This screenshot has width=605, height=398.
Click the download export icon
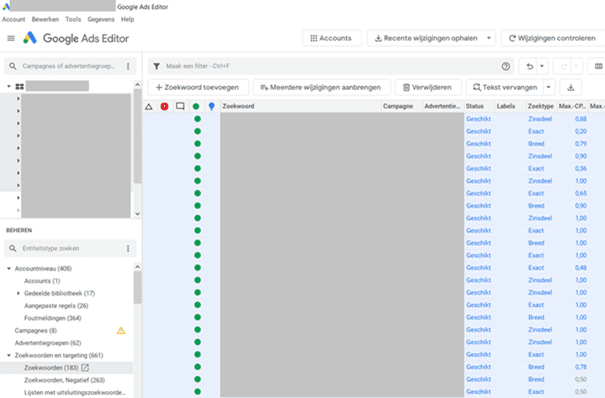[x=571, y=88]
